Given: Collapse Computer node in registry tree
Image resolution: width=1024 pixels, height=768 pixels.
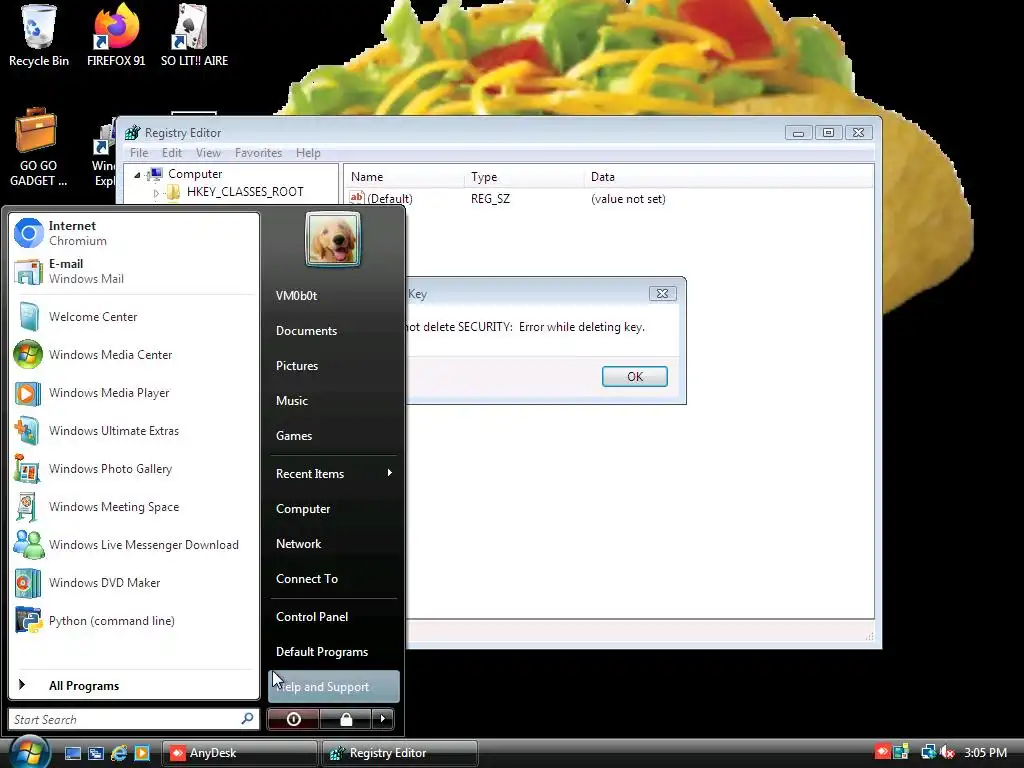Looking at the screenshot, I should (x=137, y=174).
